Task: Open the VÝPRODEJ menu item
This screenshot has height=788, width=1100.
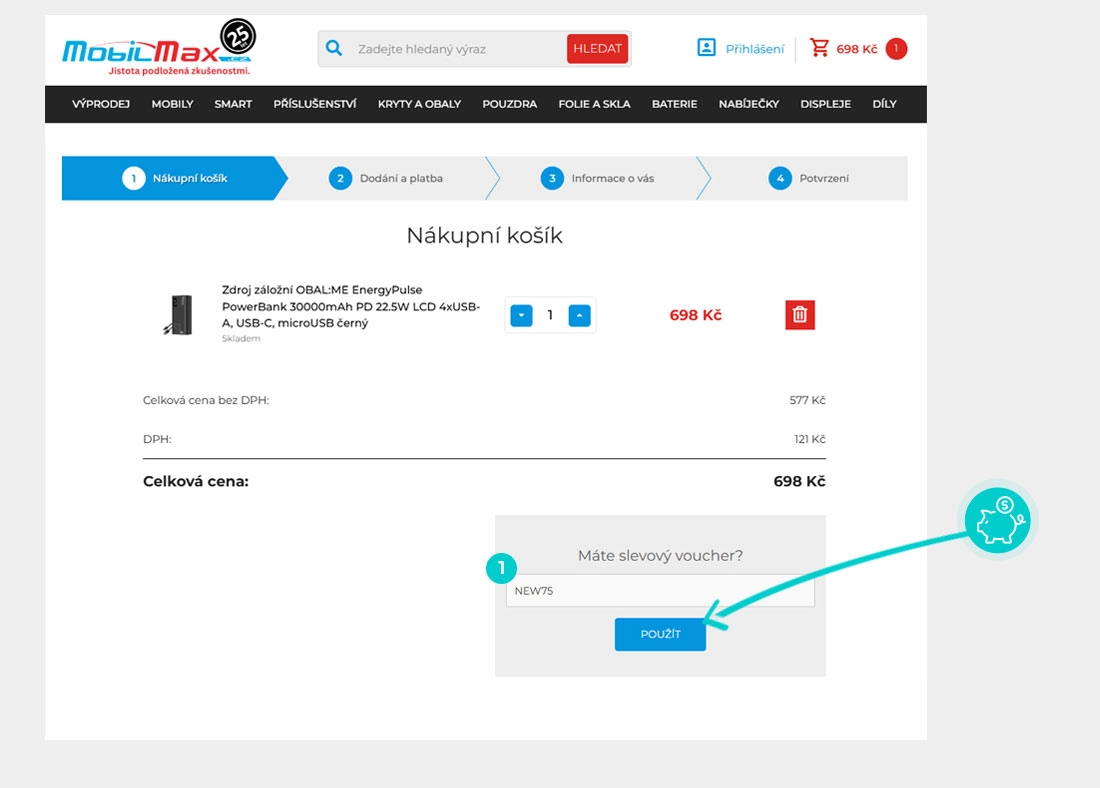Action: (101, 104)
